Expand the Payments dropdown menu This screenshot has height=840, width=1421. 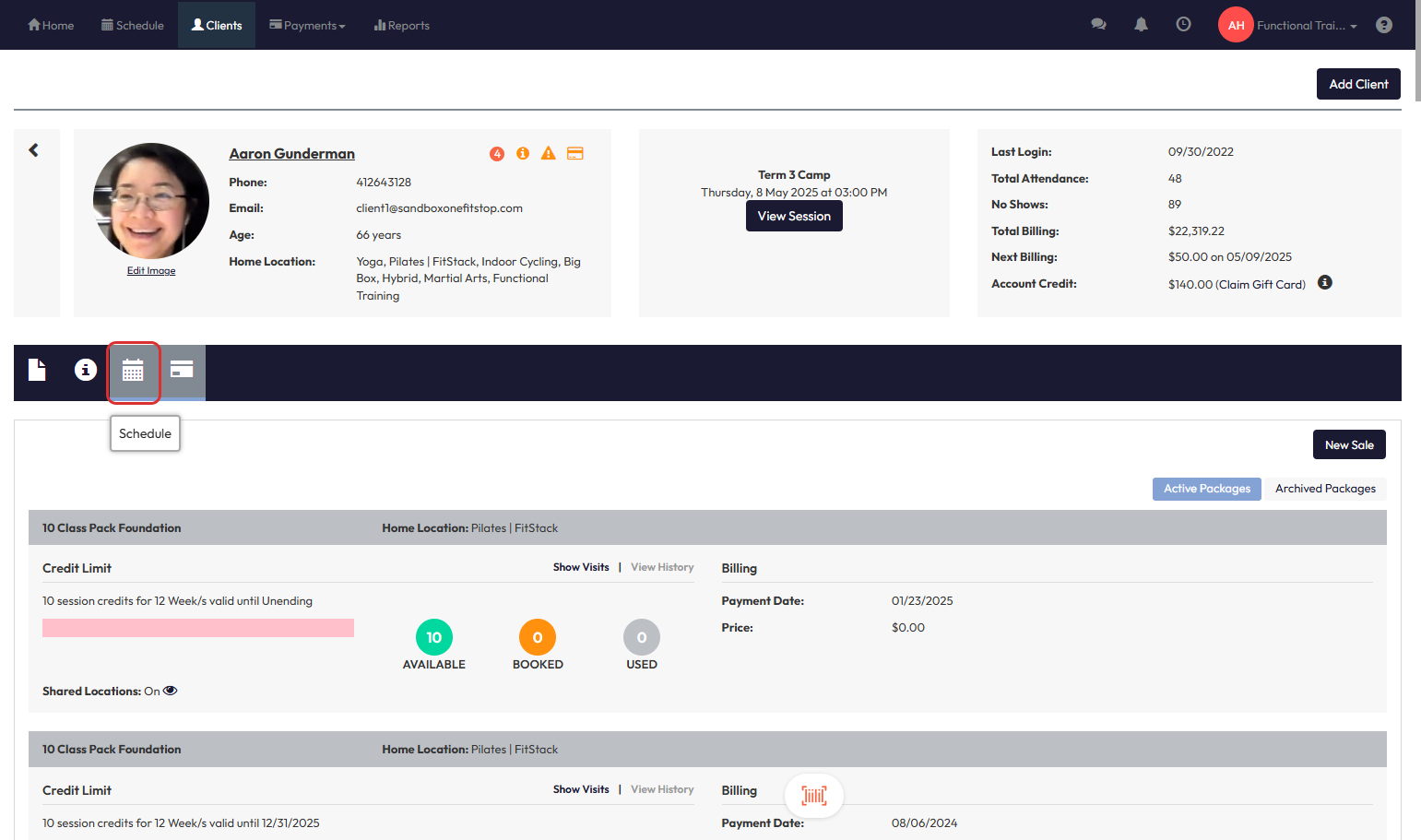click(x=307, y=25)
